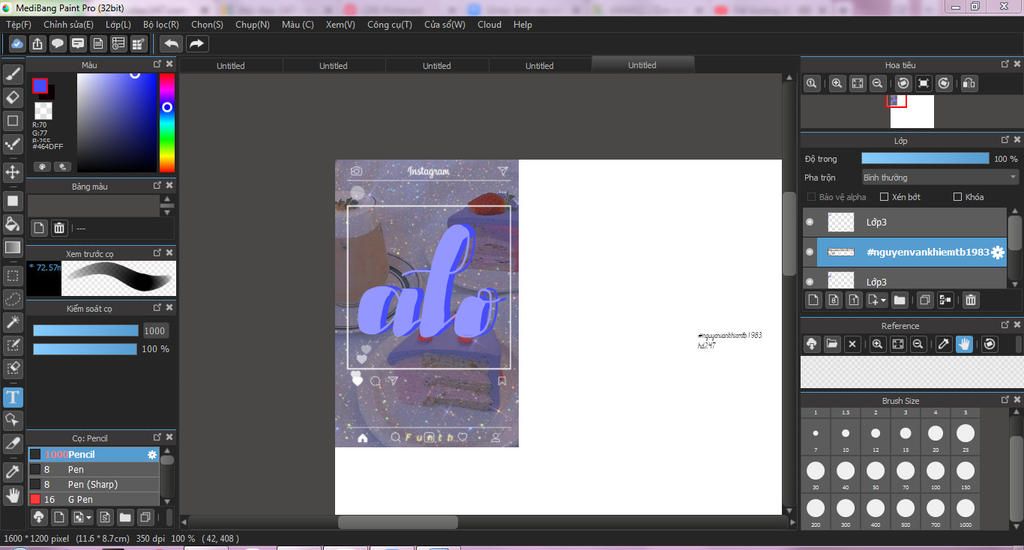
Task: Open the Help menu
Action: coord(522,24)
